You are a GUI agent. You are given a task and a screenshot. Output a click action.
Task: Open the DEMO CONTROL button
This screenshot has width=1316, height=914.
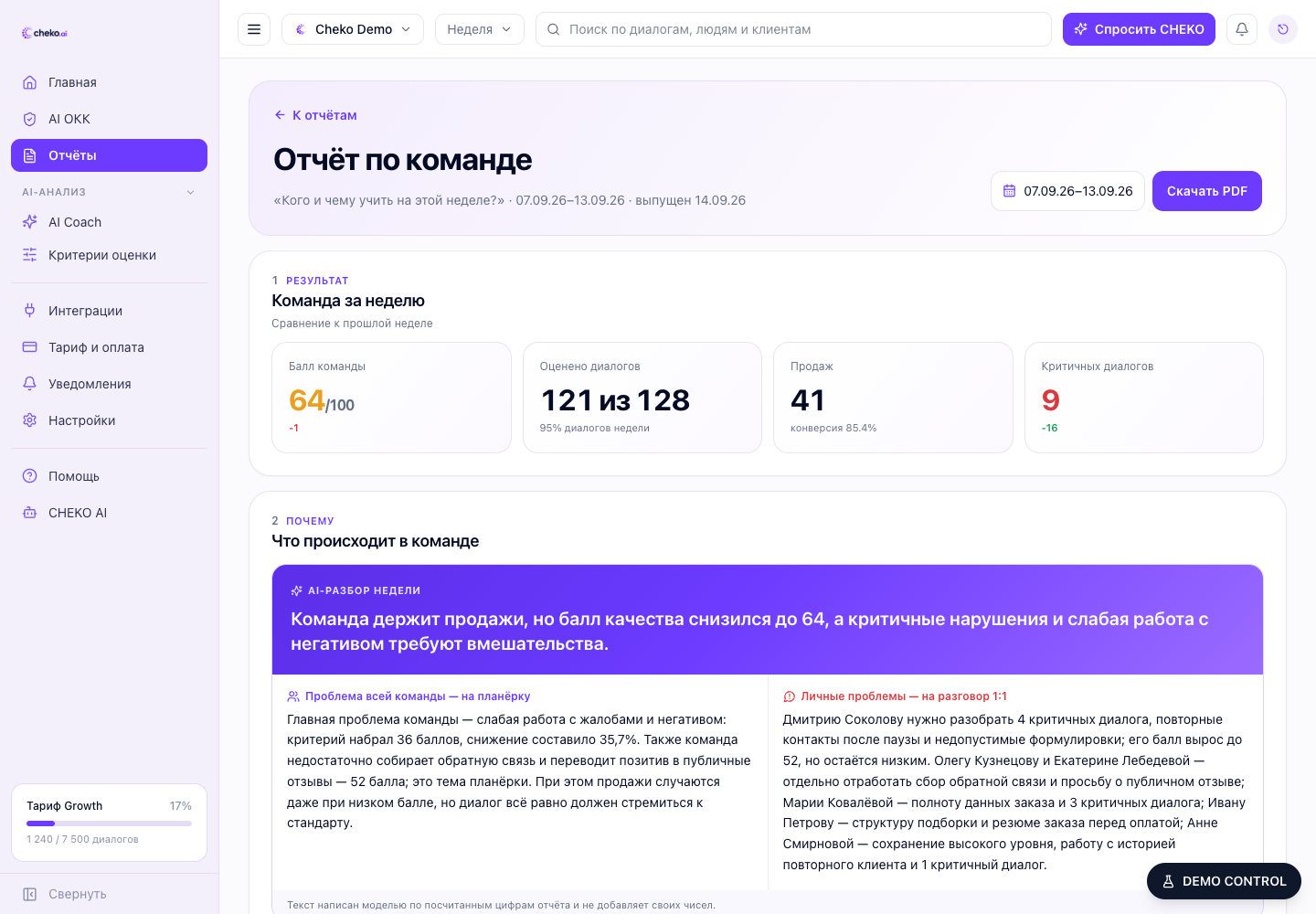click(x=1224, y=881)
